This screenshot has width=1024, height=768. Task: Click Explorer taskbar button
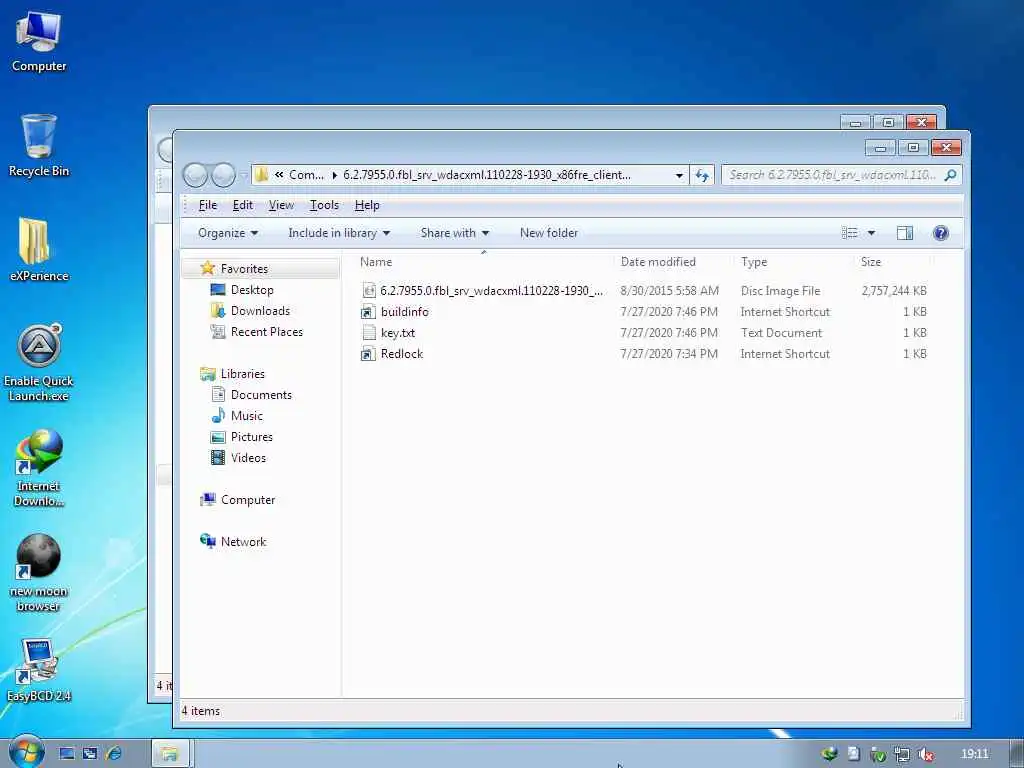click(170, 754)
